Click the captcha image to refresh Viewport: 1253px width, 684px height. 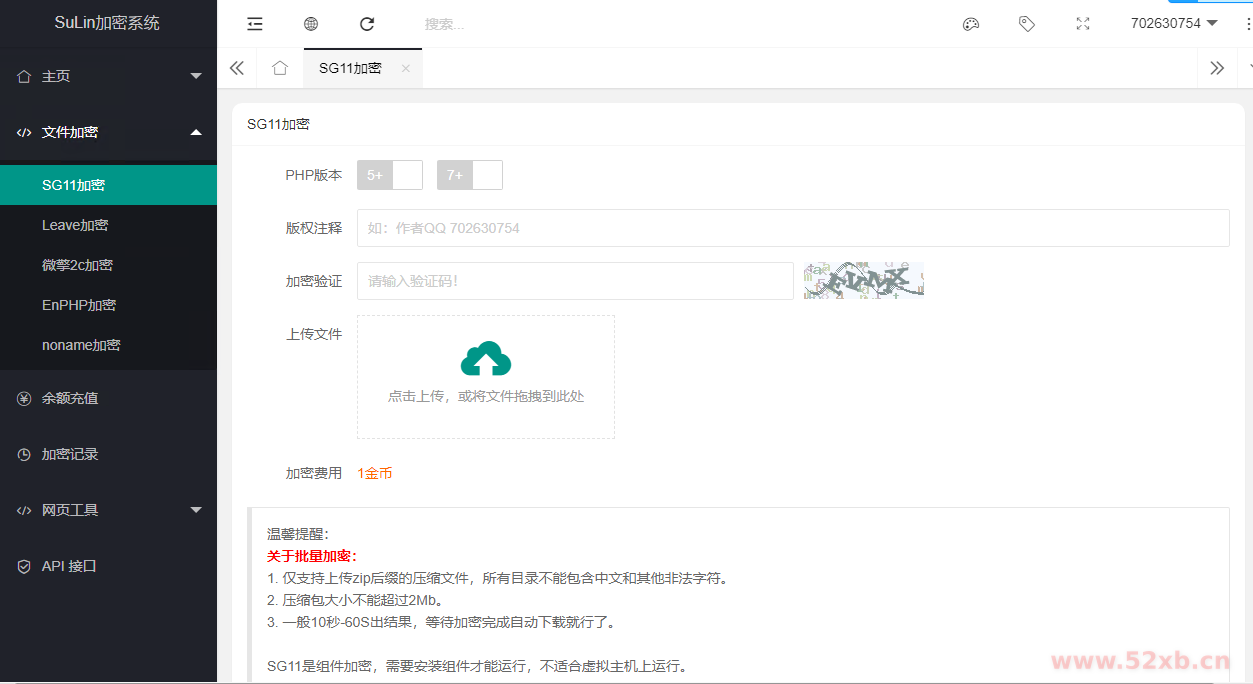pos(864,281)
